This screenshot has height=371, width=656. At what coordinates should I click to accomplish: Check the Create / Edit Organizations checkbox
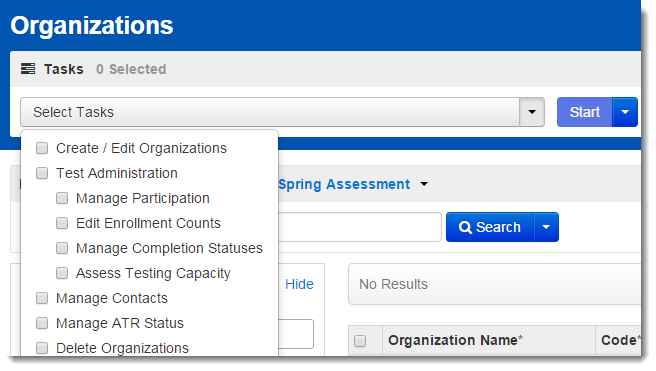click(42, 148)
